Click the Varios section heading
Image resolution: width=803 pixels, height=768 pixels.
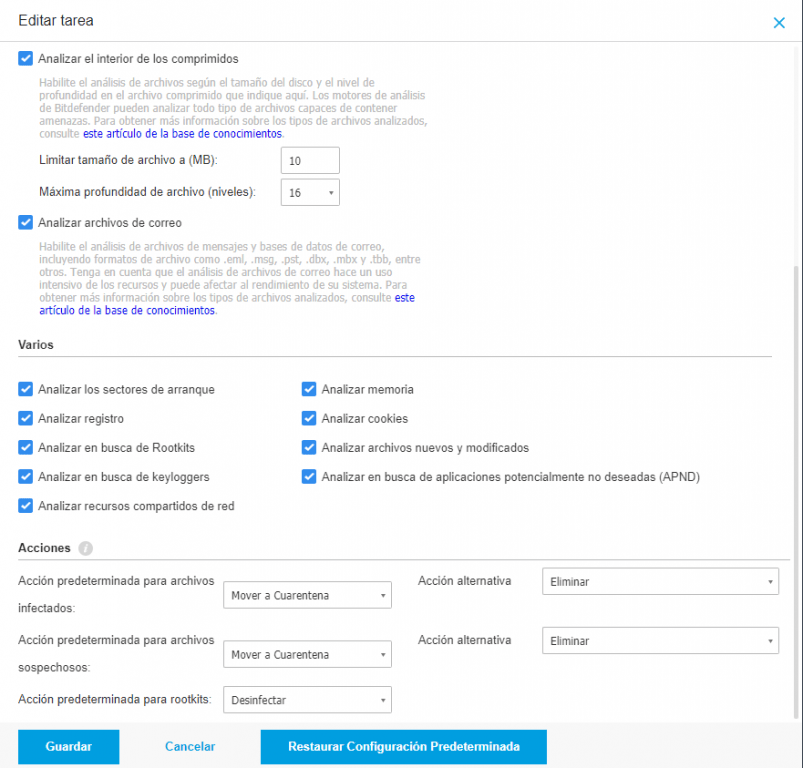pyautogui.click(x=36, y=345)
